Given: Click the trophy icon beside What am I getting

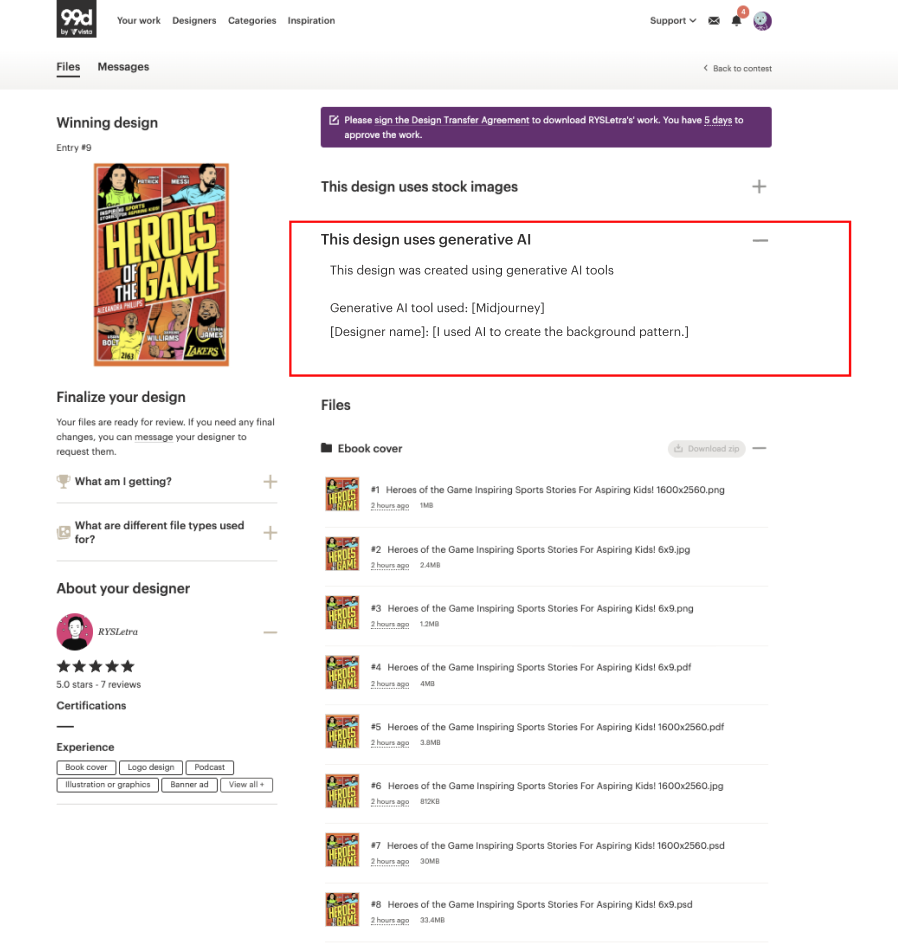Looking at the screenshot, I should click(63, 481).
